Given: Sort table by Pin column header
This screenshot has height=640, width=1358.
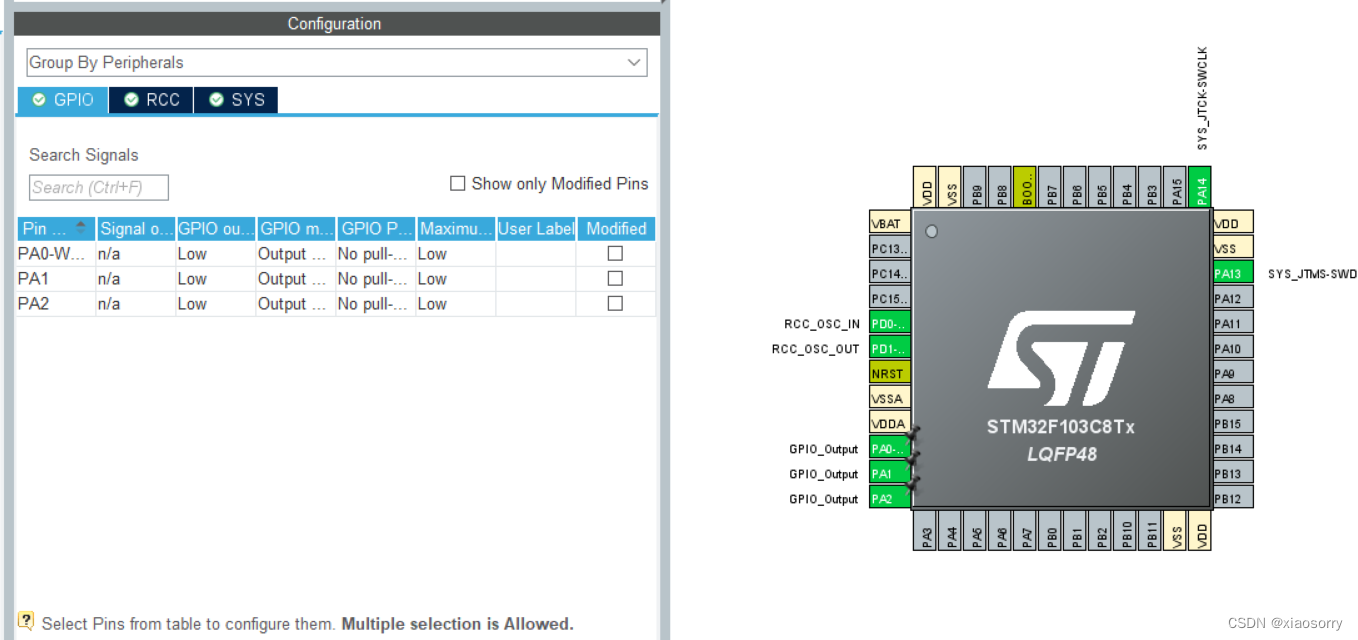Looking at the screenshot, I should point(56,229).
